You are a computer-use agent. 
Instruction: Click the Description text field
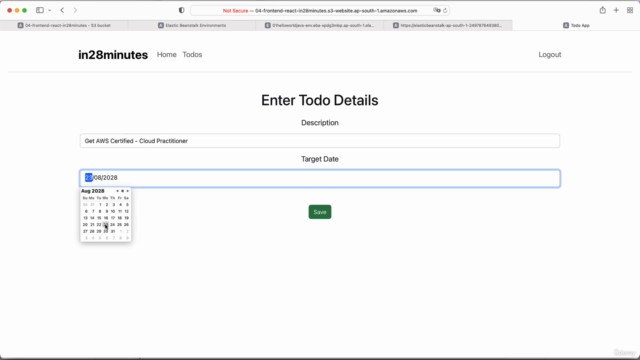[320, 141]
